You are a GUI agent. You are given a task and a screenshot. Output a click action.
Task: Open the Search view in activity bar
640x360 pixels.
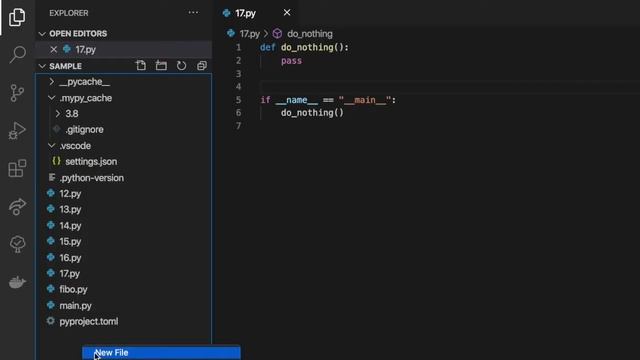click(x=17, y=54)
